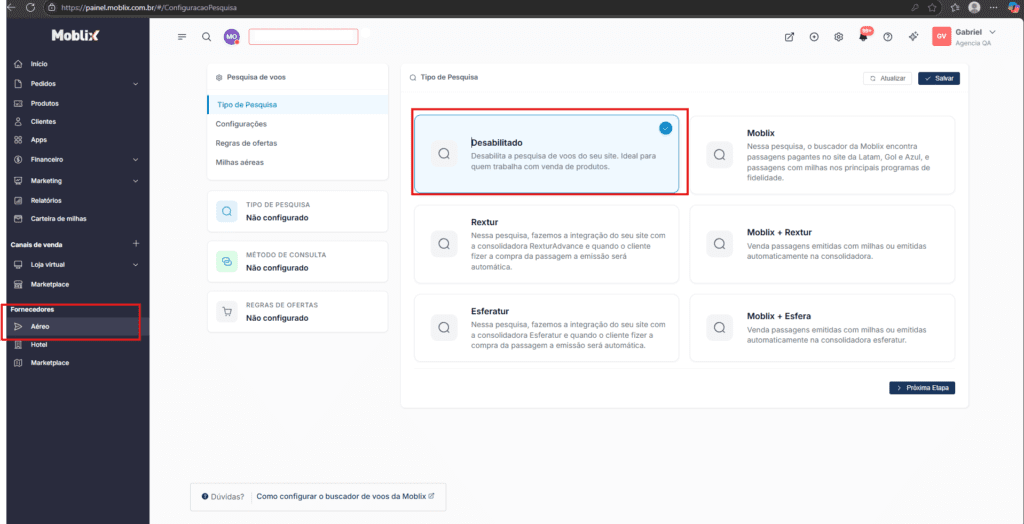Select the Moblix + Esfera option
1024x524 pixels.
[x=822, y=327]
